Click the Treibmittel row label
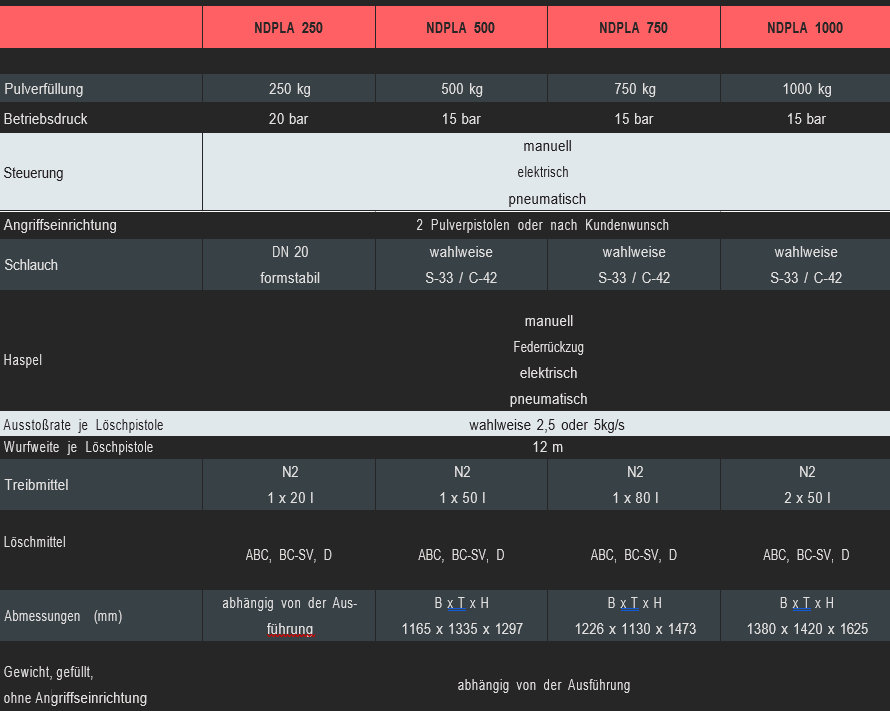The width and height of the screenshot is (890, 711). [36, 485]
